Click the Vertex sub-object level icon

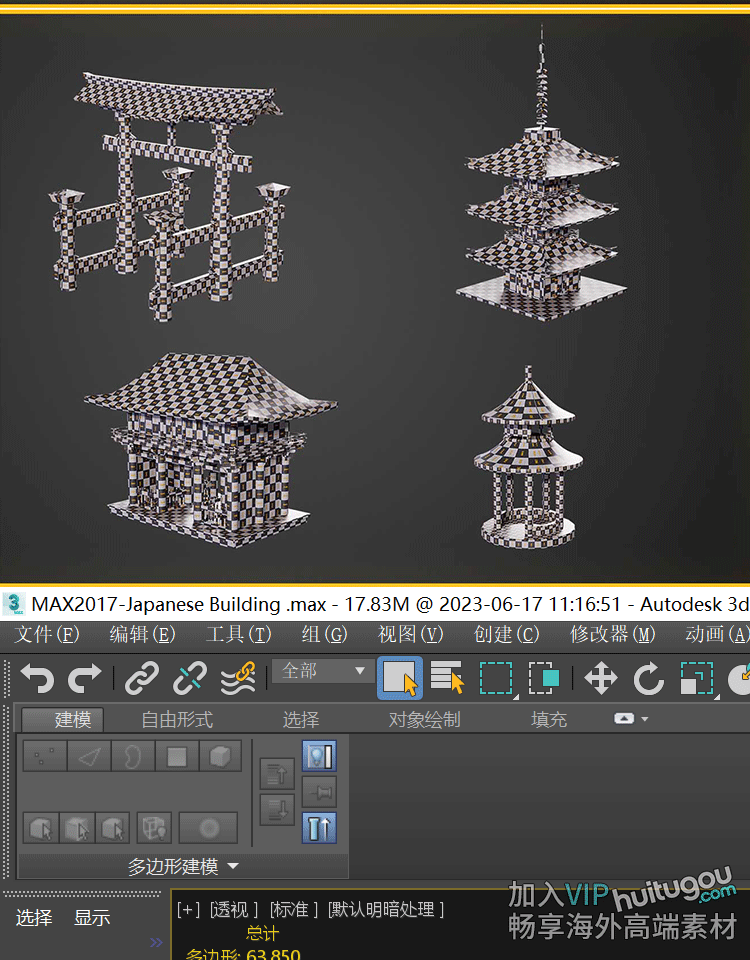[45, 757]
